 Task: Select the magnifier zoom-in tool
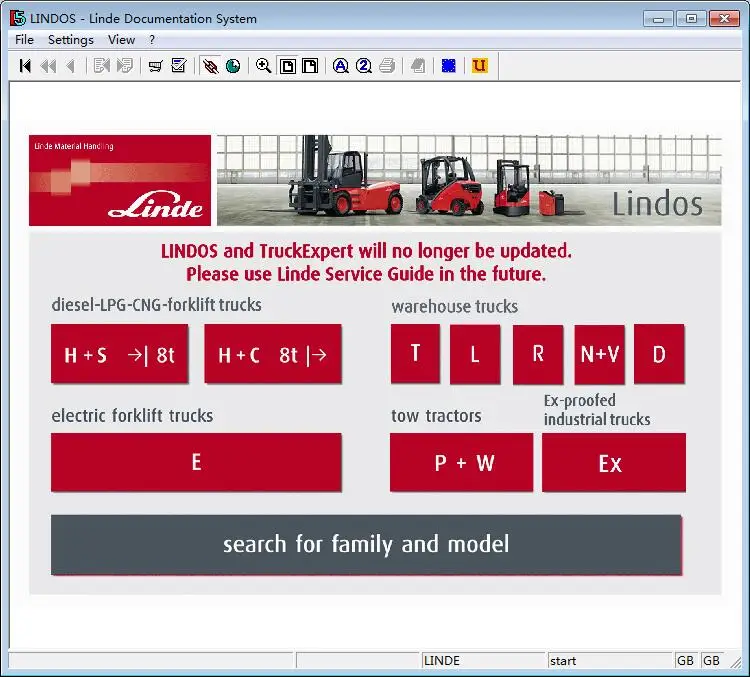(x=264, y=66)
